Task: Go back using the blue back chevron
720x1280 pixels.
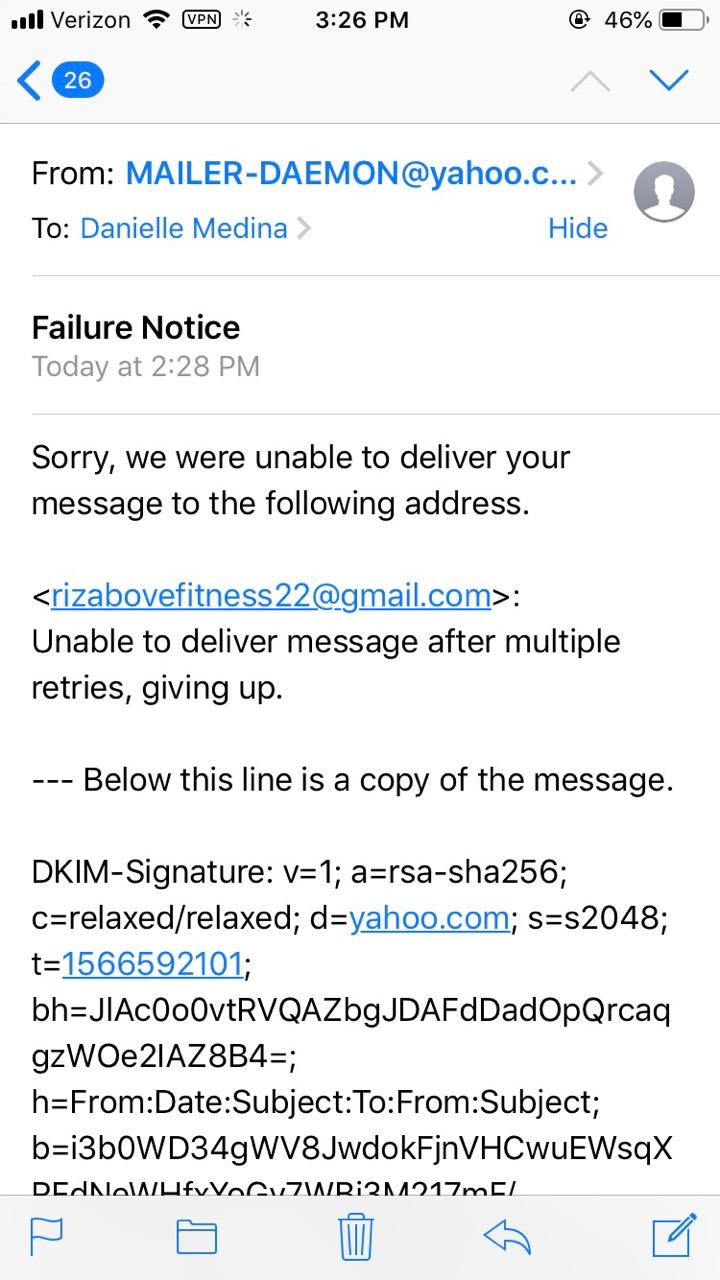Action: (x=30, y=80)
